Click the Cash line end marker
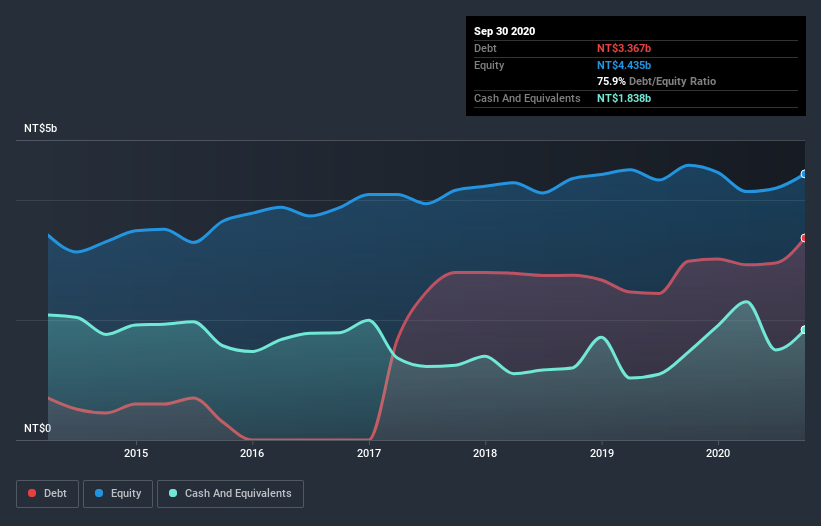Image resolution: width=821 pixels, height=526 pixels. click(804, 330)
